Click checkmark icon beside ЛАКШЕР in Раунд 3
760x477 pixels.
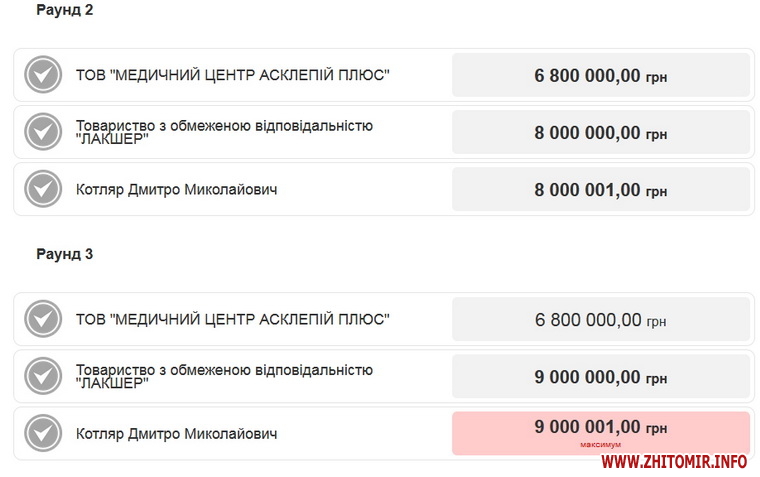tap(43, 376)
